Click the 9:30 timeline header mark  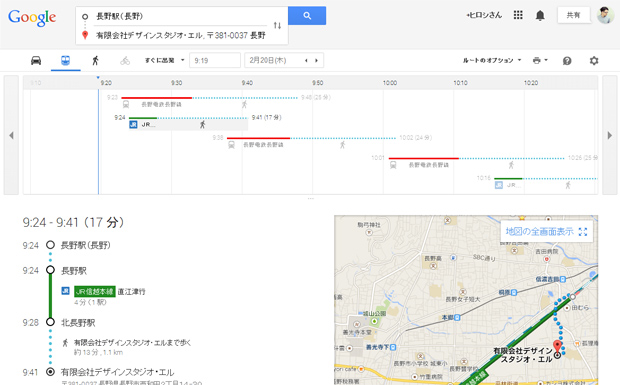[176, 83]
